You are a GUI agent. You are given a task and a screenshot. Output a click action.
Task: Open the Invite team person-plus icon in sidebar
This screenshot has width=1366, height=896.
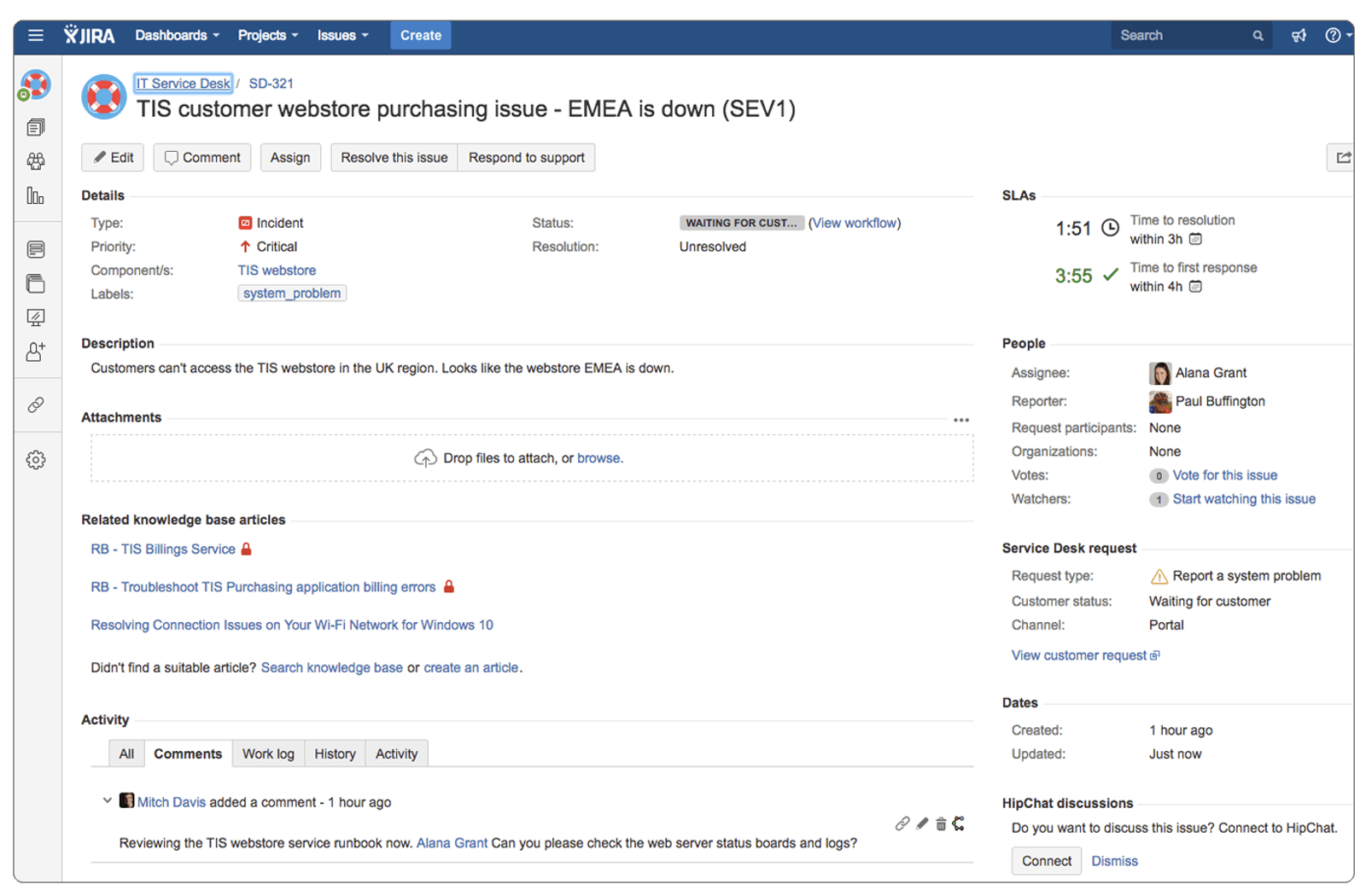tap(35, 352)
